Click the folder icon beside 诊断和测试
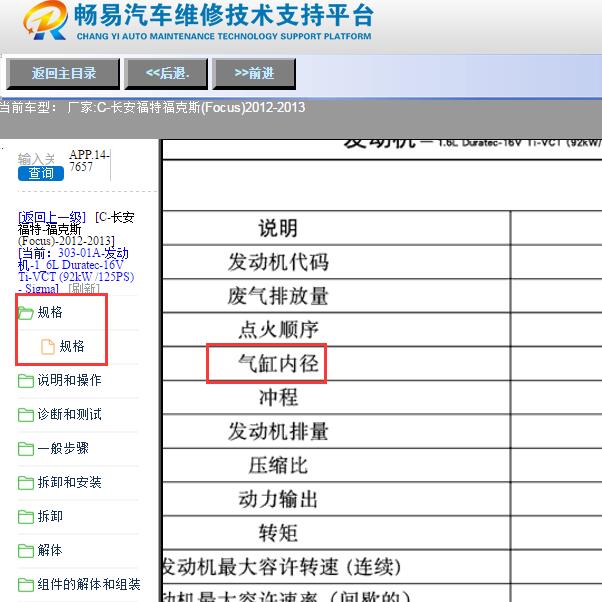Image resolution: width=602 pixels, height=602 pixels. point(26,415)
